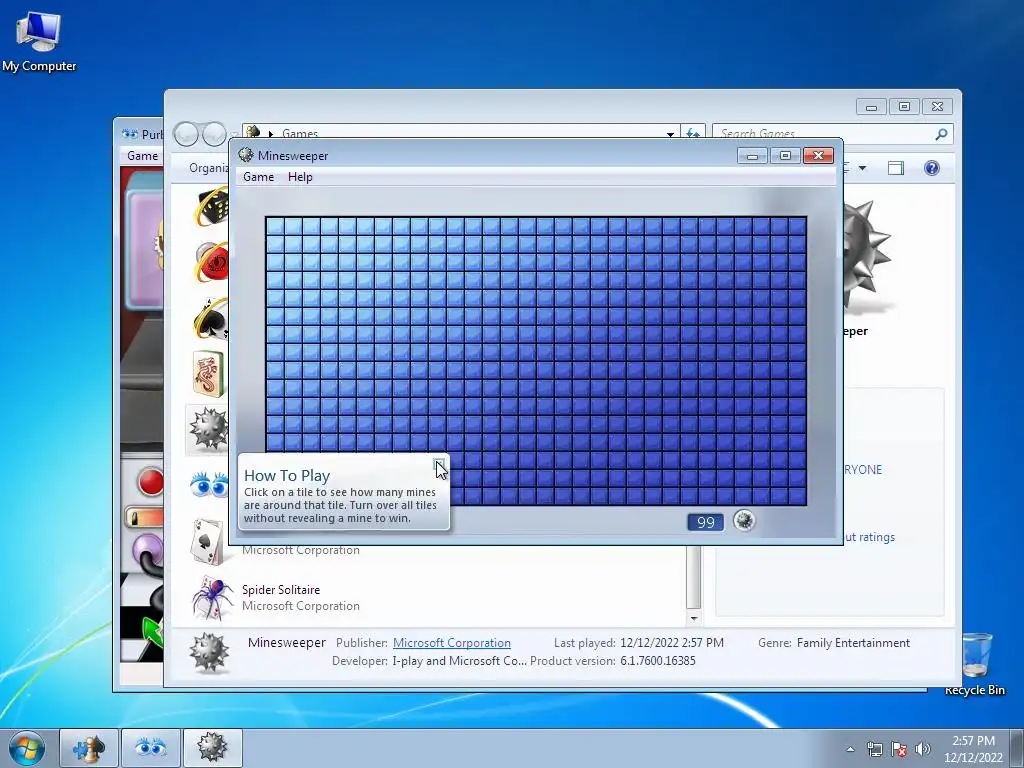
Task: Open Action Center flag icon
Action: click(899, 749)
